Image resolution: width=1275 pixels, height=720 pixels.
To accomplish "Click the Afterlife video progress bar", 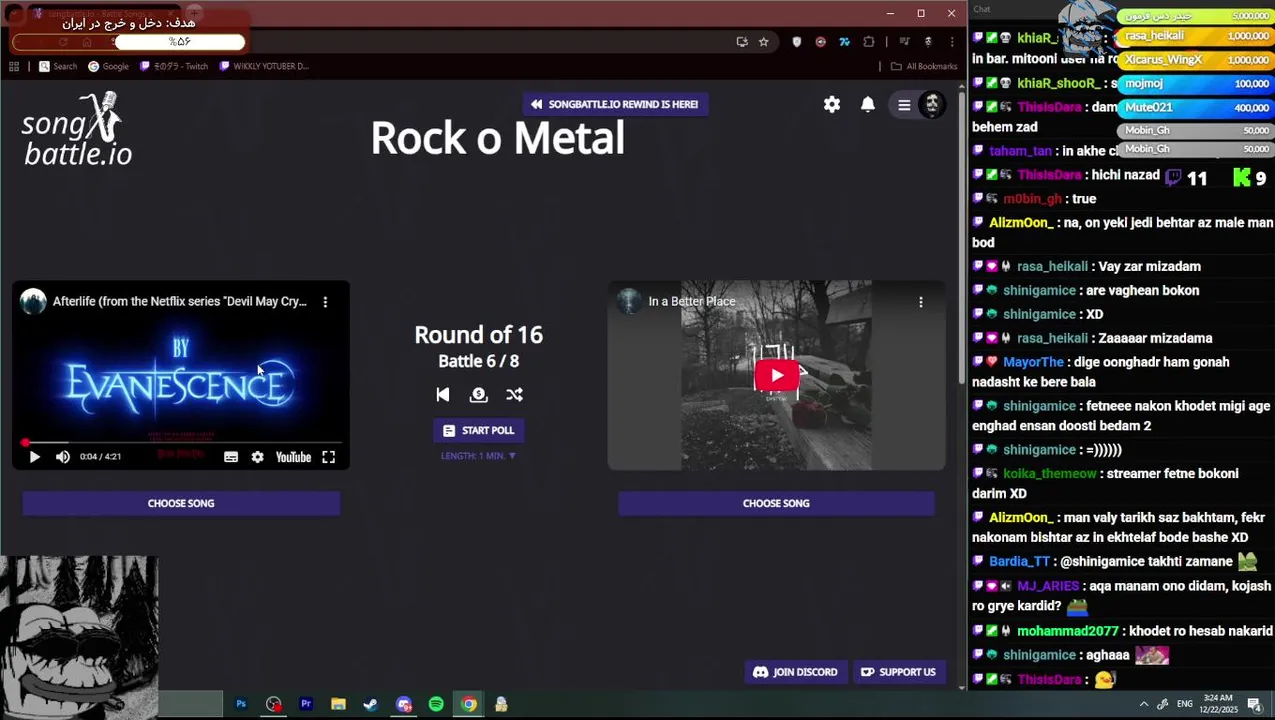I will point(181,442).
